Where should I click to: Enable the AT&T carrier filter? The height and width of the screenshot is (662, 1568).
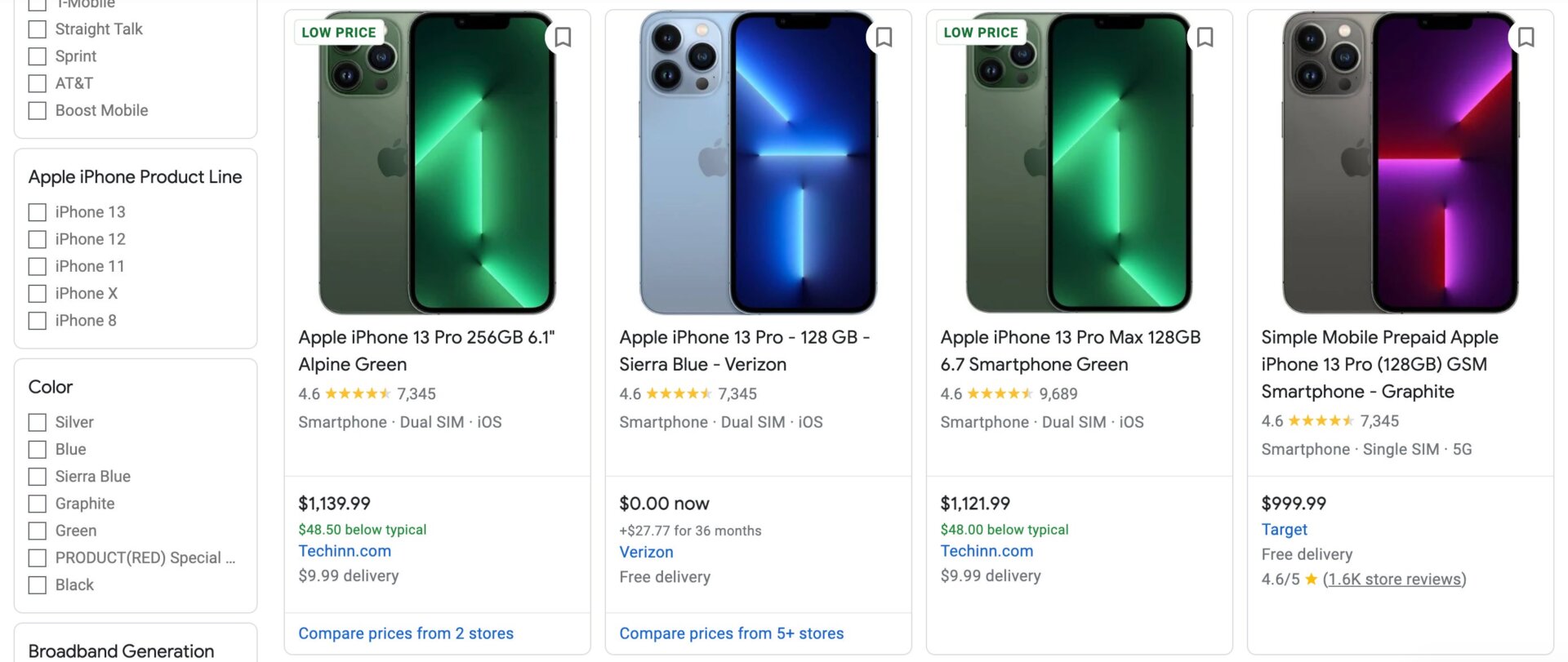[37, 83]
